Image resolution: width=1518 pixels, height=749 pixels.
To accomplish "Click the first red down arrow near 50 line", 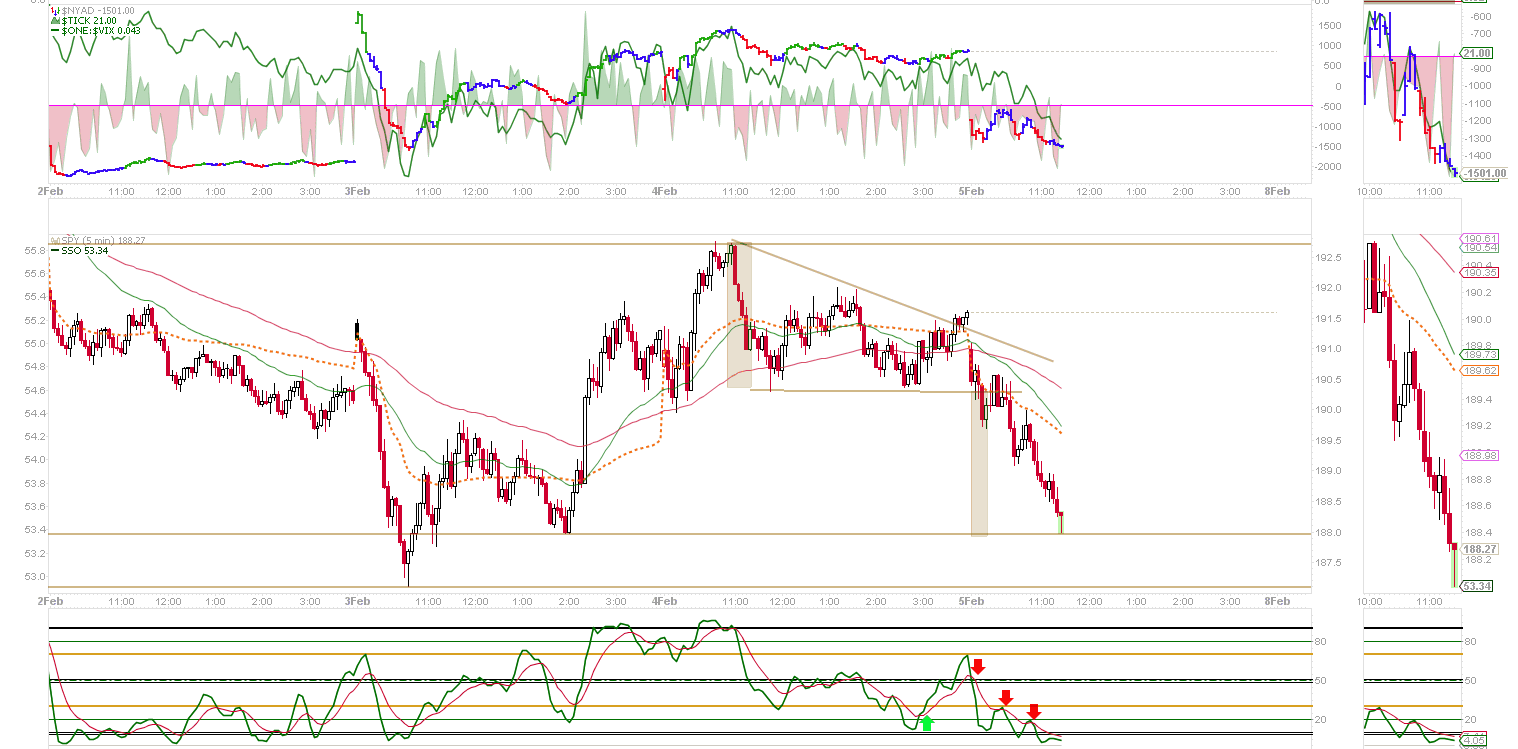I will 978,666.
